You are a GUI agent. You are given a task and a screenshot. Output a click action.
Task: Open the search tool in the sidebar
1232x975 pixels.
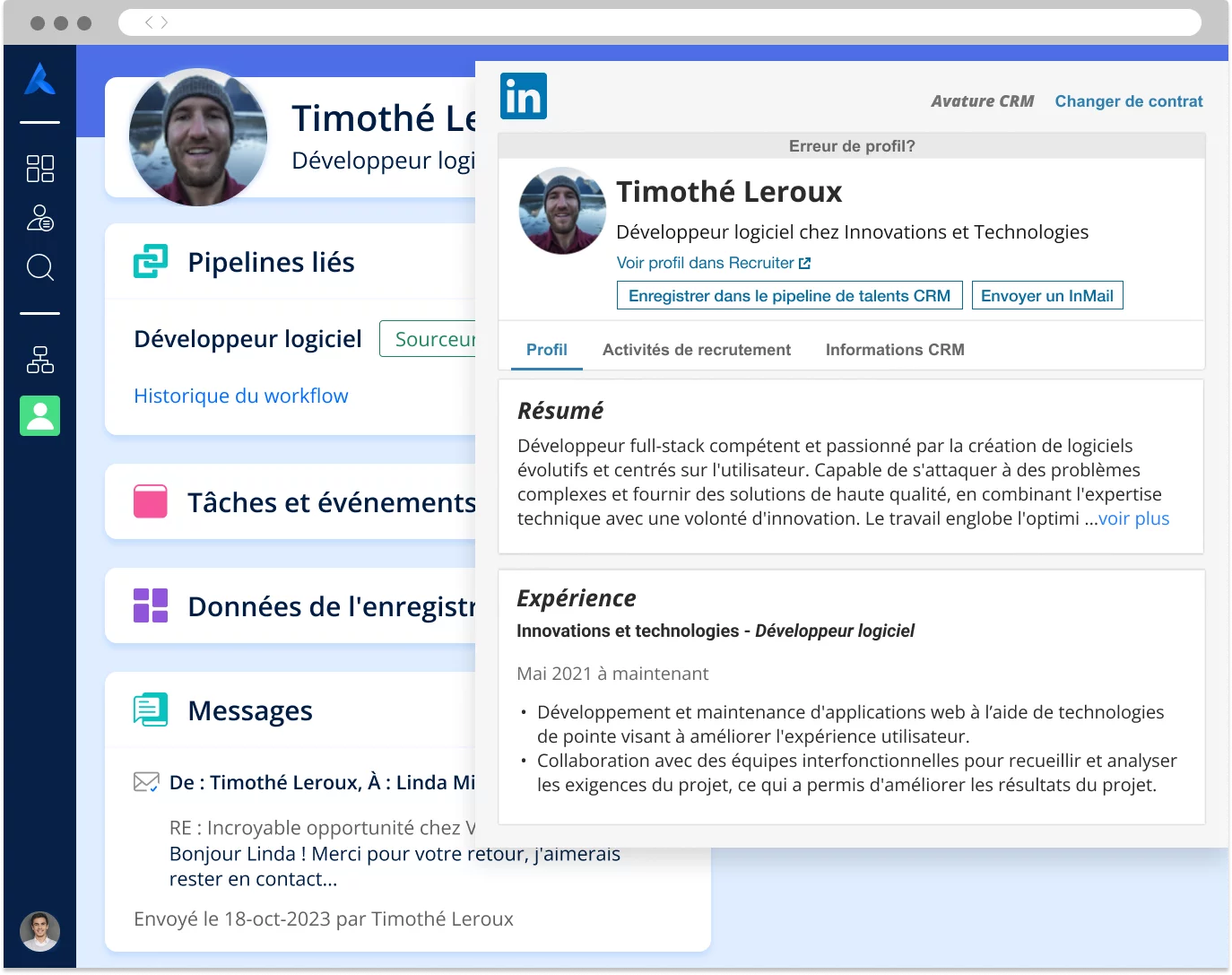pos(39,267)
